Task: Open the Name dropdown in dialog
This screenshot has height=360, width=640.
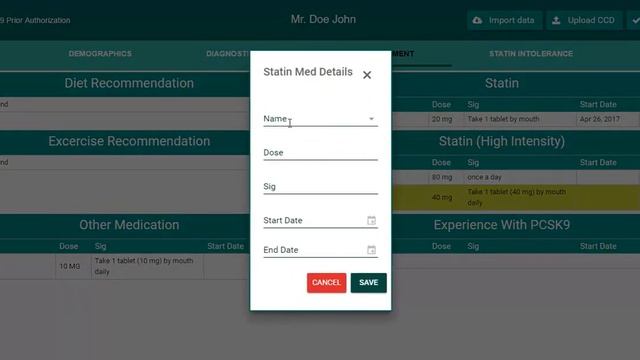Action: [x=320, y=119]
